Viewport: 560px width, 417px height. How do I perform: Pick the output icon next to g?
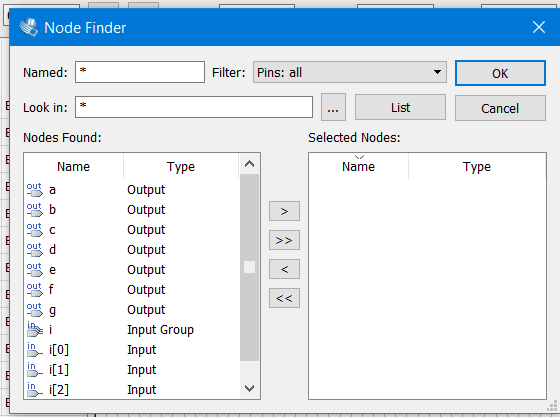[35, 310]
